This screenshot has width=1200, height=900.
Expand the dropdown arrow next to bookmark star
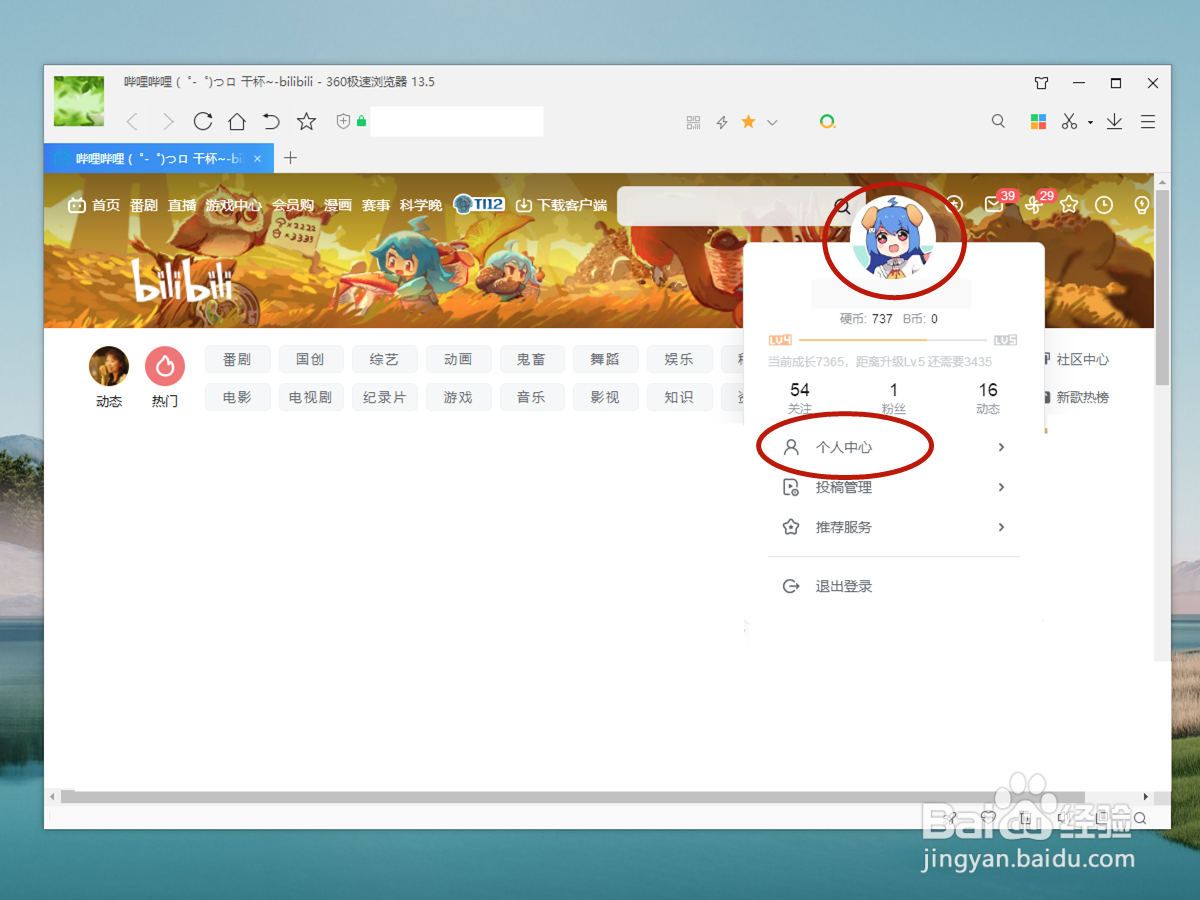click(x=772, y=122)
